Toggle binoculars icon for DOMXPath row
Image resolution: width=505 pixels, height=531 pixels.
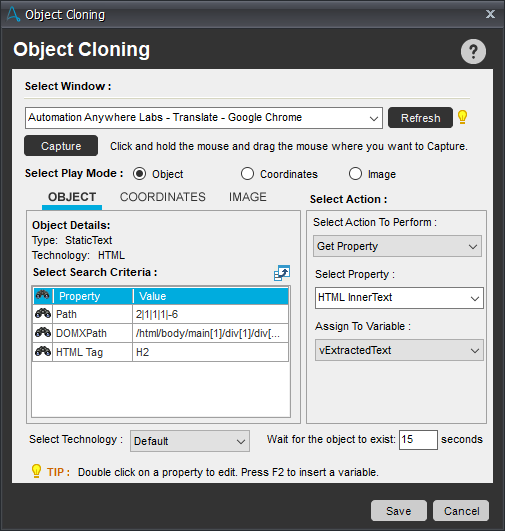click(43, 333)
